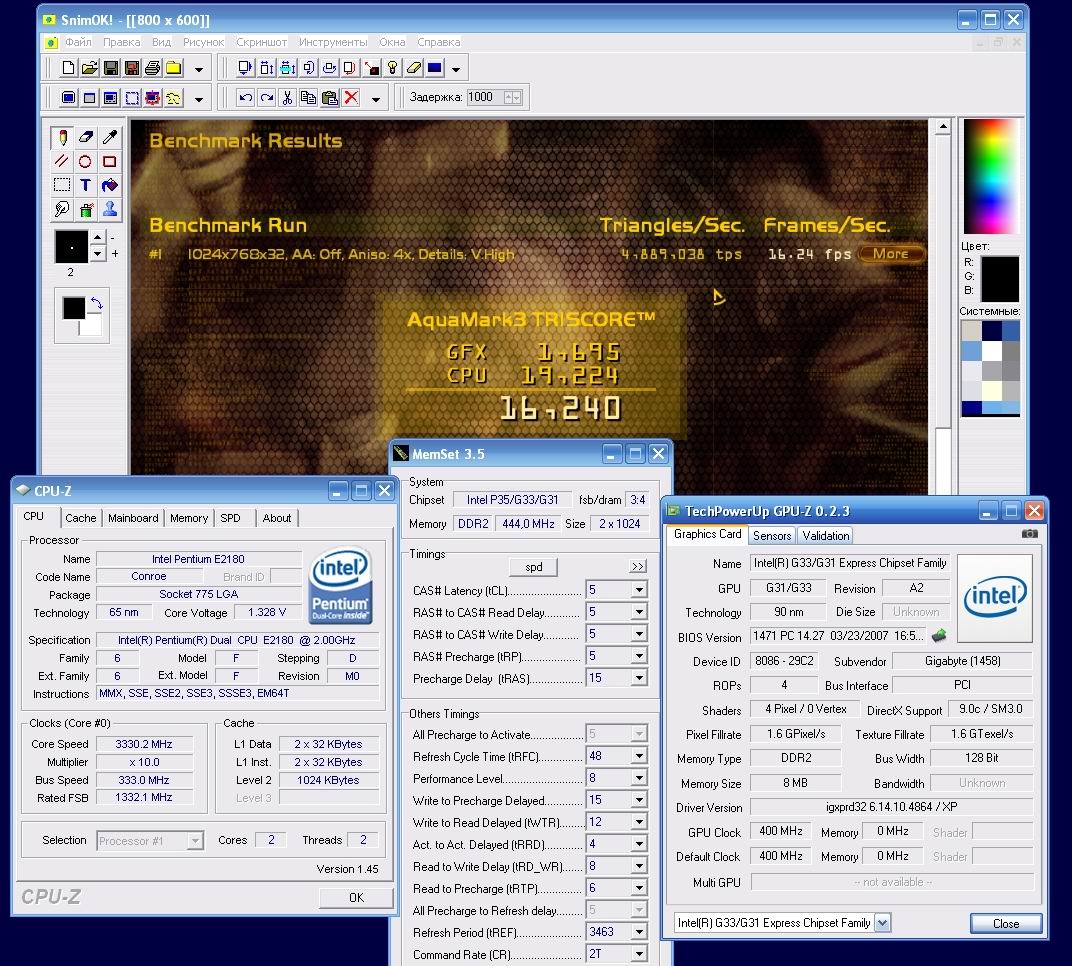Select the line drawing tool
This screenshot has width=1072, height=966.
(x=62, y=161)
